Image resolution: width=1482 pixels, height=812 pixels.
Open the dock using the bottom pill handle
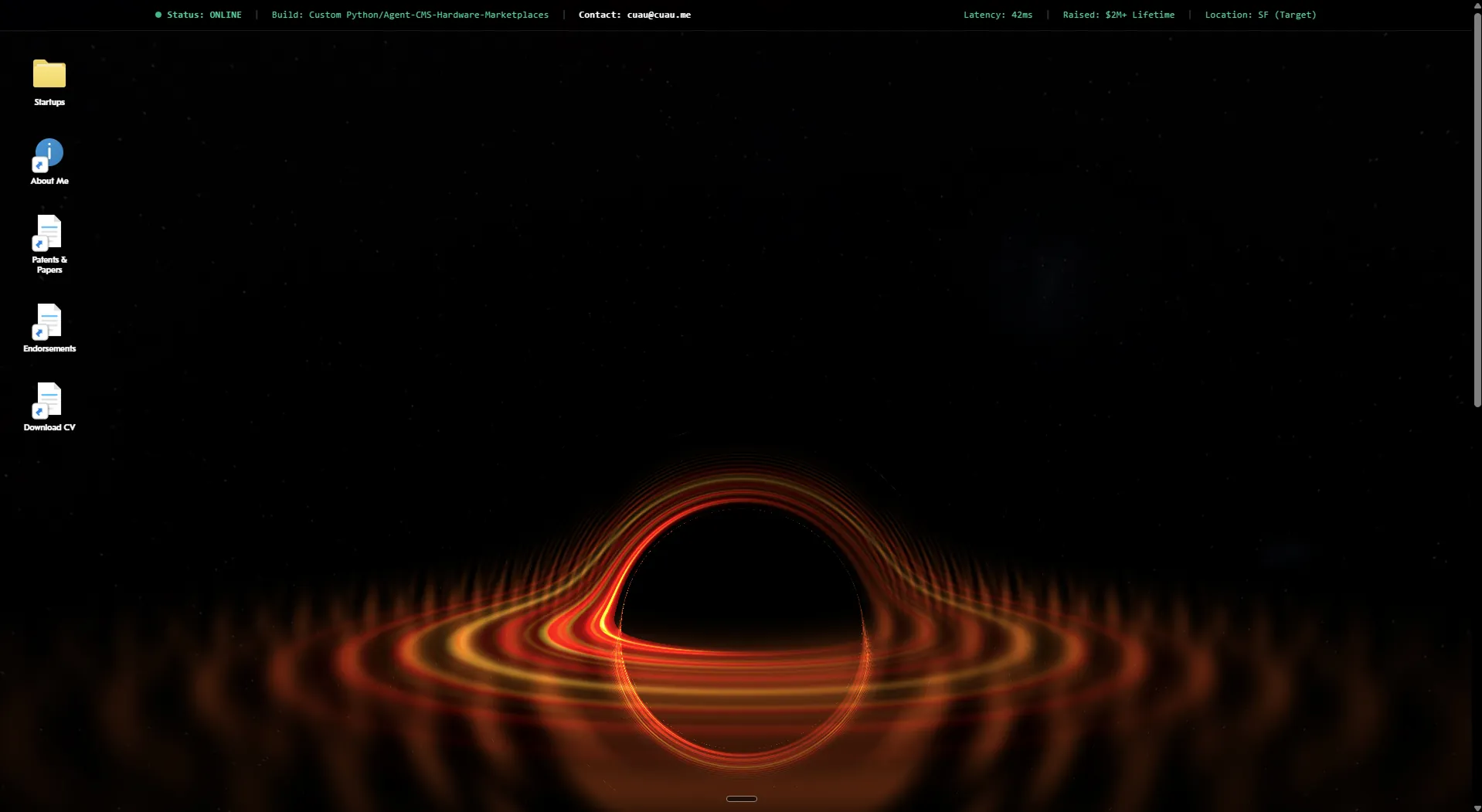point(740,798)
